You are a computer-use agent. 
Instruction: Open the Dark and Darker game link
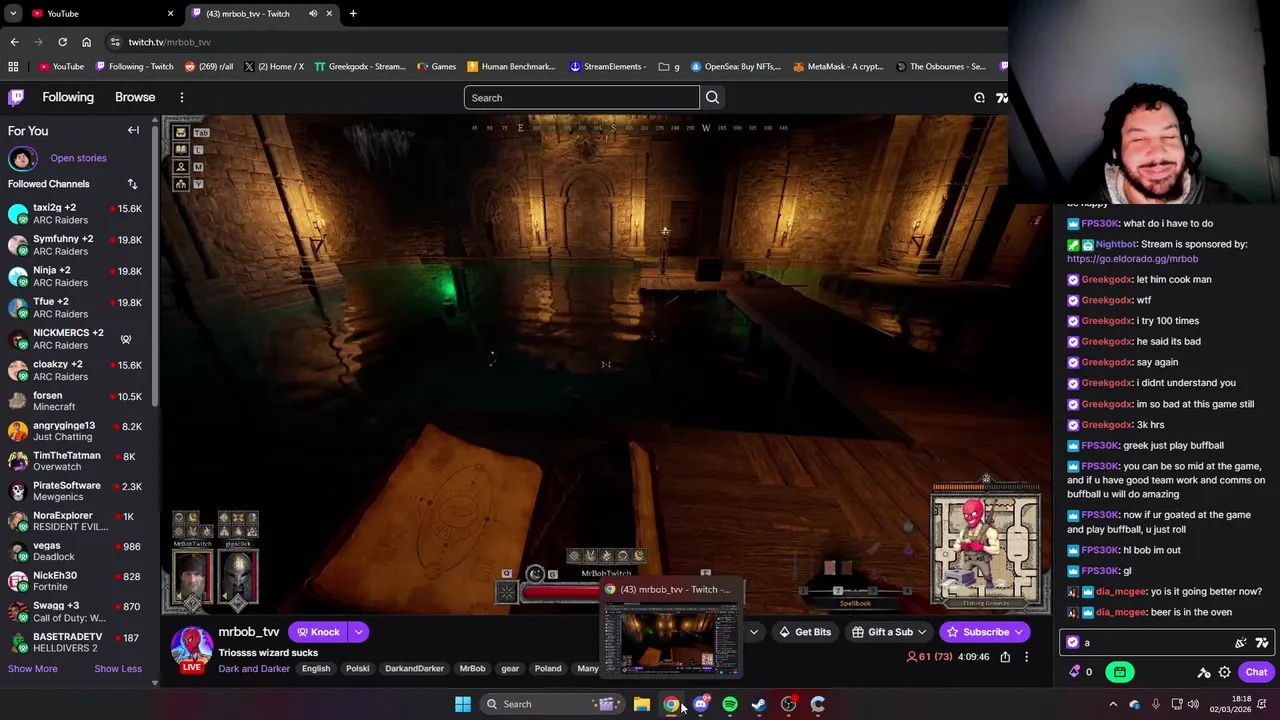point(254,669)
